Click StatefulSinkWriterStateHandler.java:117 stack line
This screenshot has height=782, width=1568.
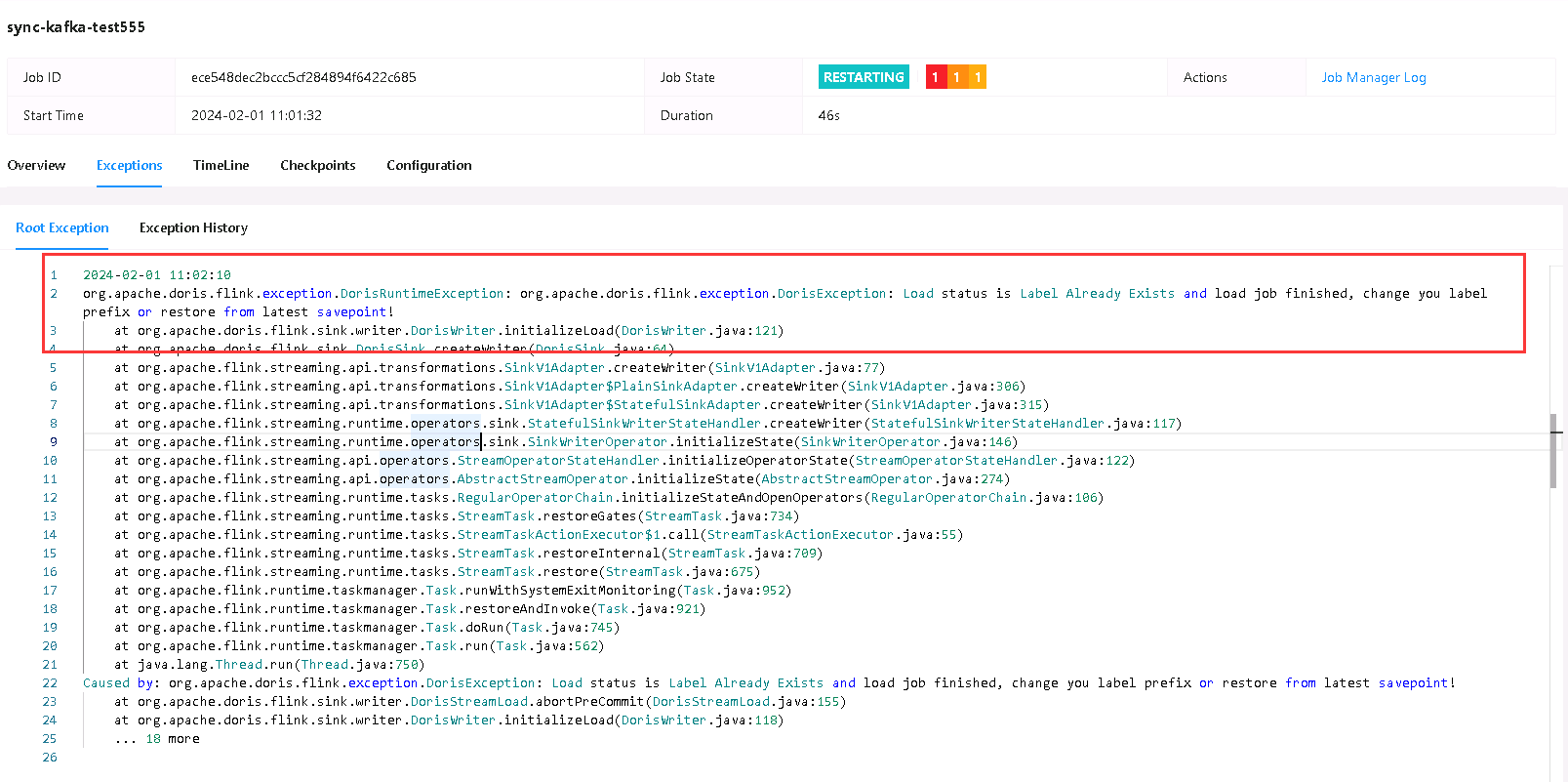(x=648, y=424)
